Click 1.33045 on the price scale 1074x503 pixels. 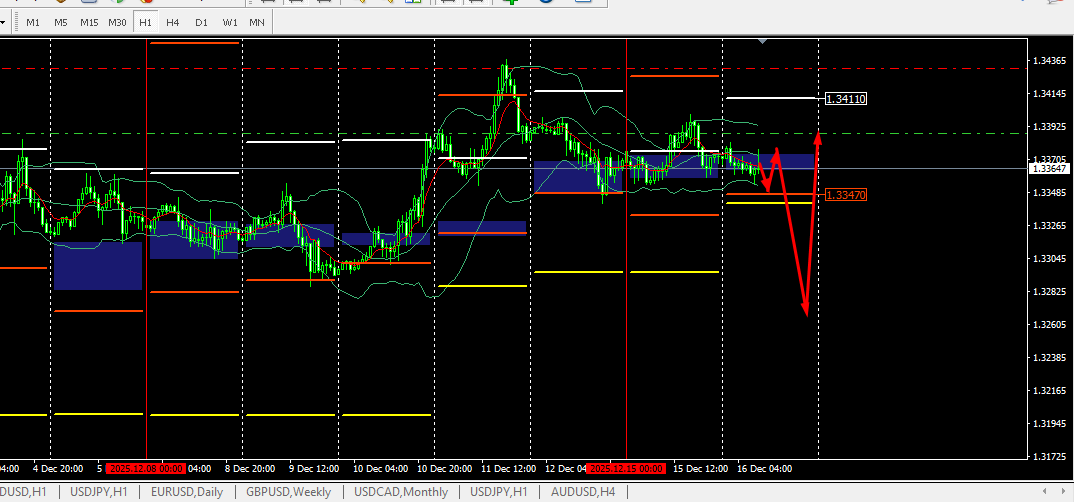coord(1049,259)
